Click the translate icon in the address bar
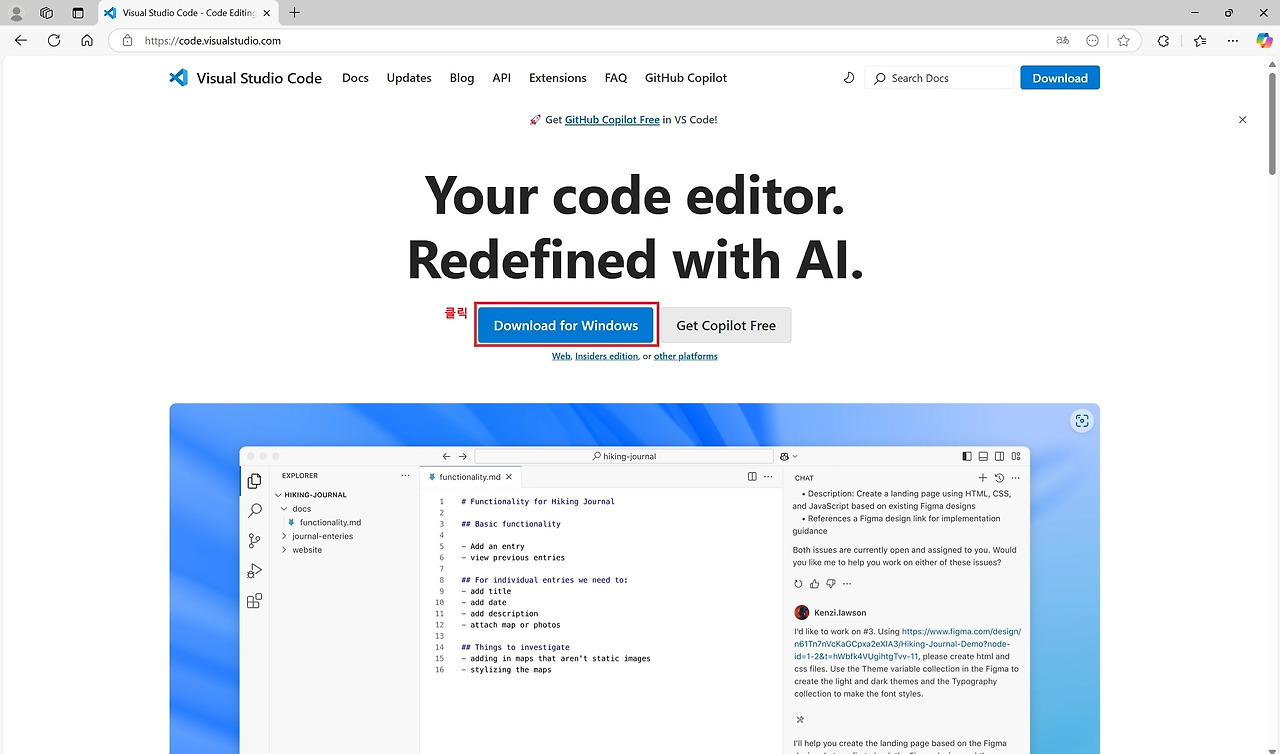This screenshot has width=1280, height=754. pyautogui.click(x=1062, y=41)
